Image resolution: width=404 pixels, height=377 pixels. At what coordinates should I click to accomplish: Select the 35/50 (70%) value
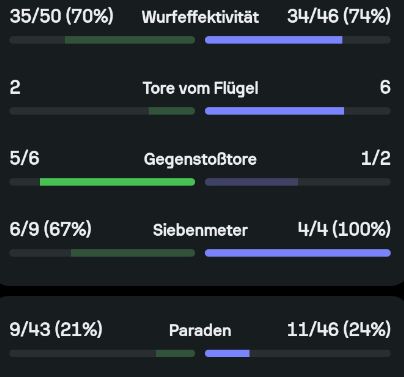click(61, 16)
